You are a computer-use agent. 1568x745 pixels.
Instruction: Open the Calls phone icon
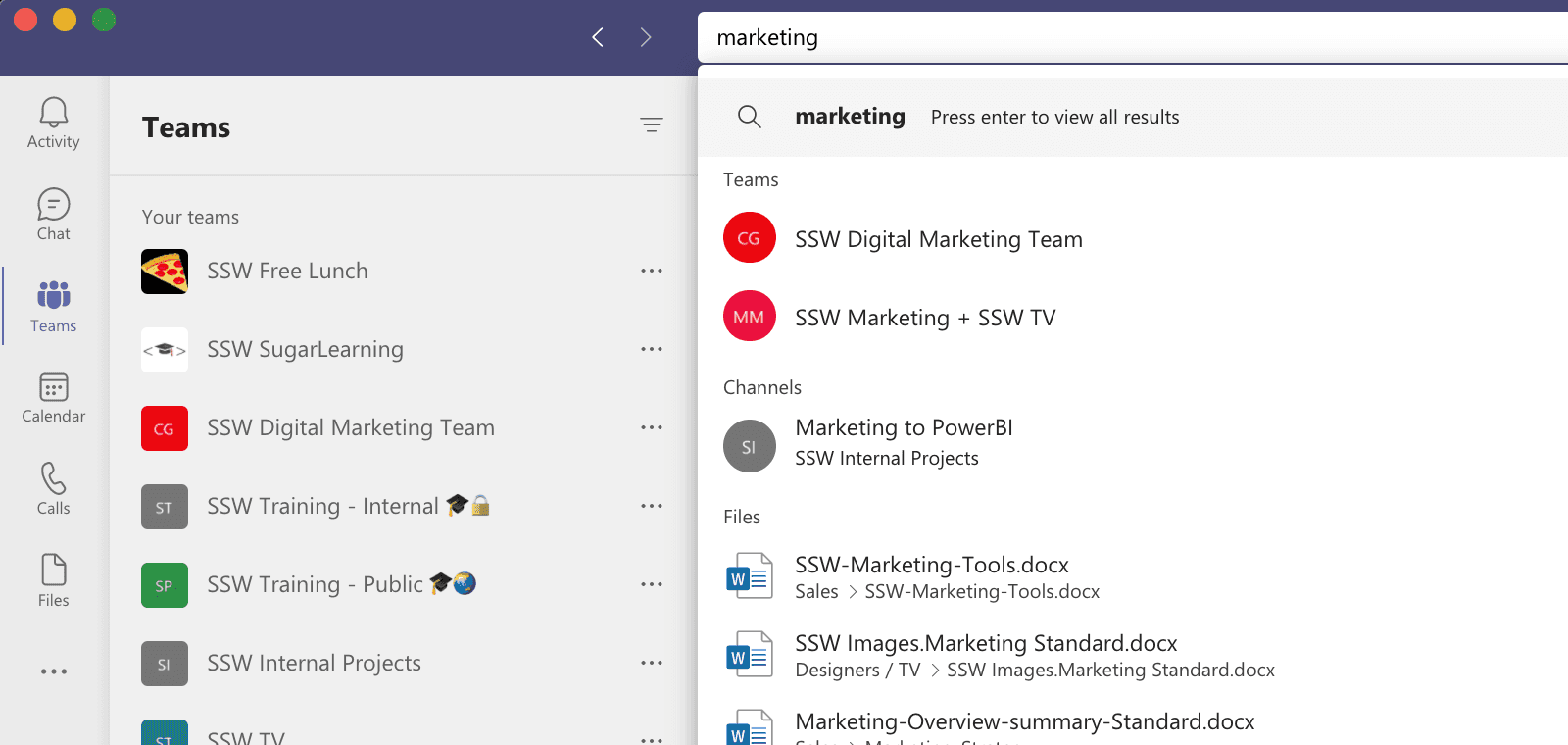coord(53,488)
